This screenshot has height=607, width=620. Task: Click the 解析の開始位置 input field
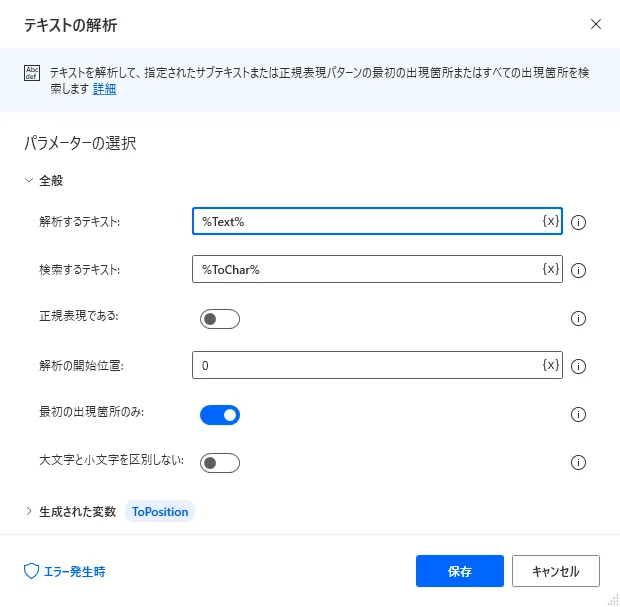pos(365,366)
